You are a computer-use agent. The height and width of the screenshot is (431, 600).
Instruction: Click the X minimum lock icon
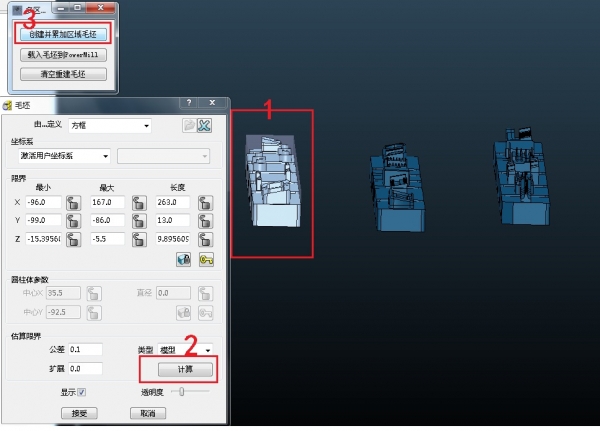[73, 203]
